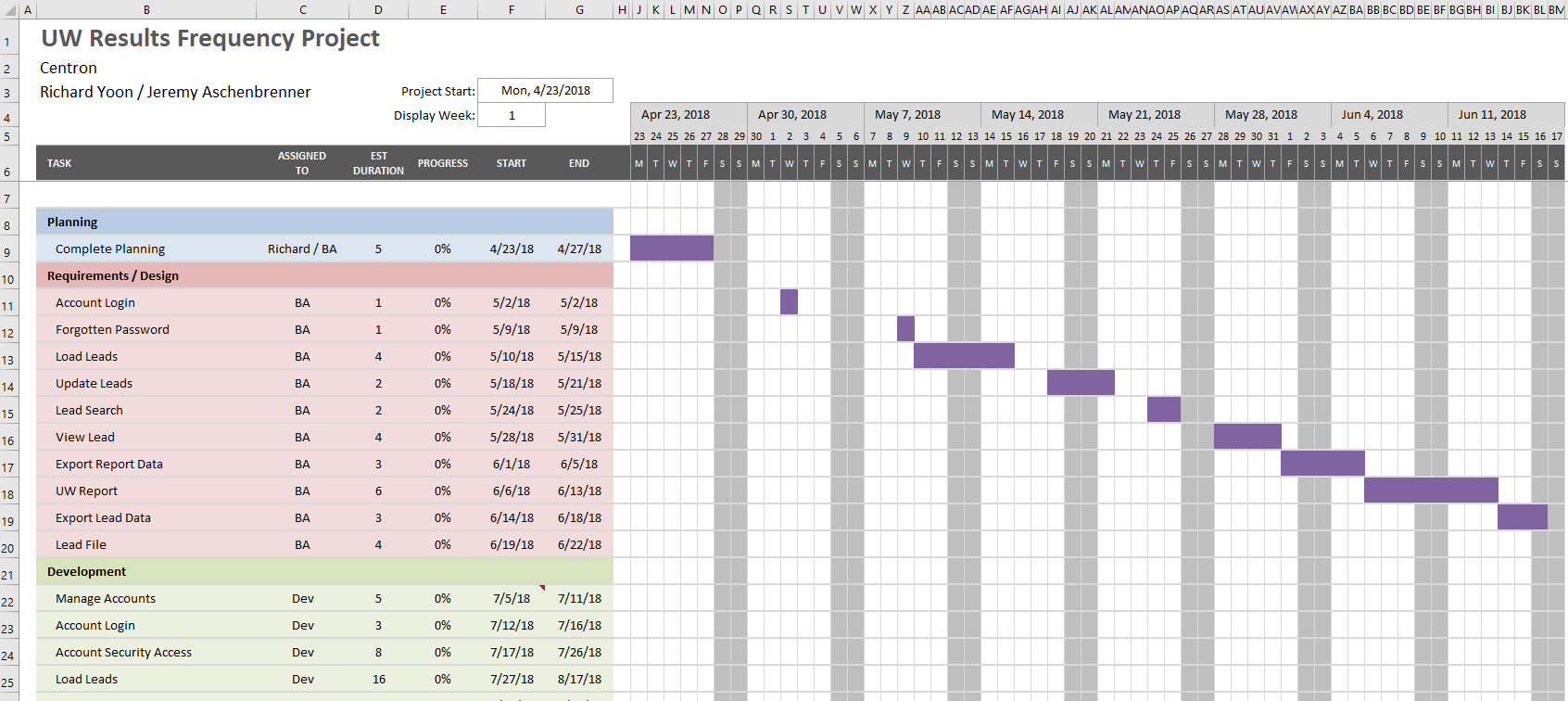This screenshot has width=1568, height=701.
Task: Select the ASSIGNED TO header cell
Action: (302, 163)
